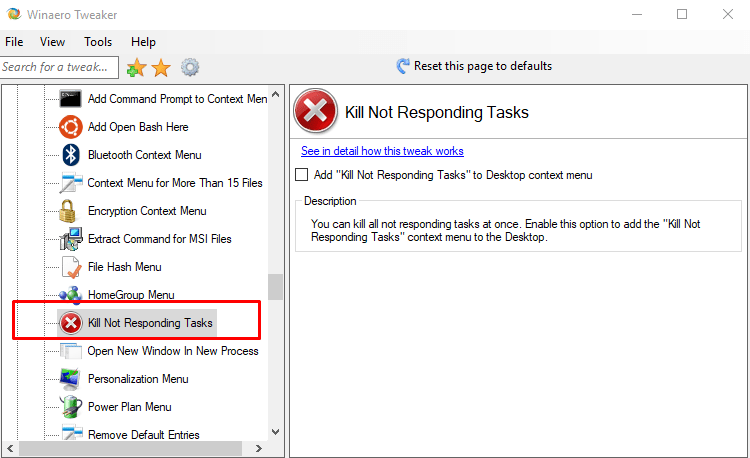Select Personalization Menu tree item
This screenshot has height=458, width=750.
tap(138, 379)
